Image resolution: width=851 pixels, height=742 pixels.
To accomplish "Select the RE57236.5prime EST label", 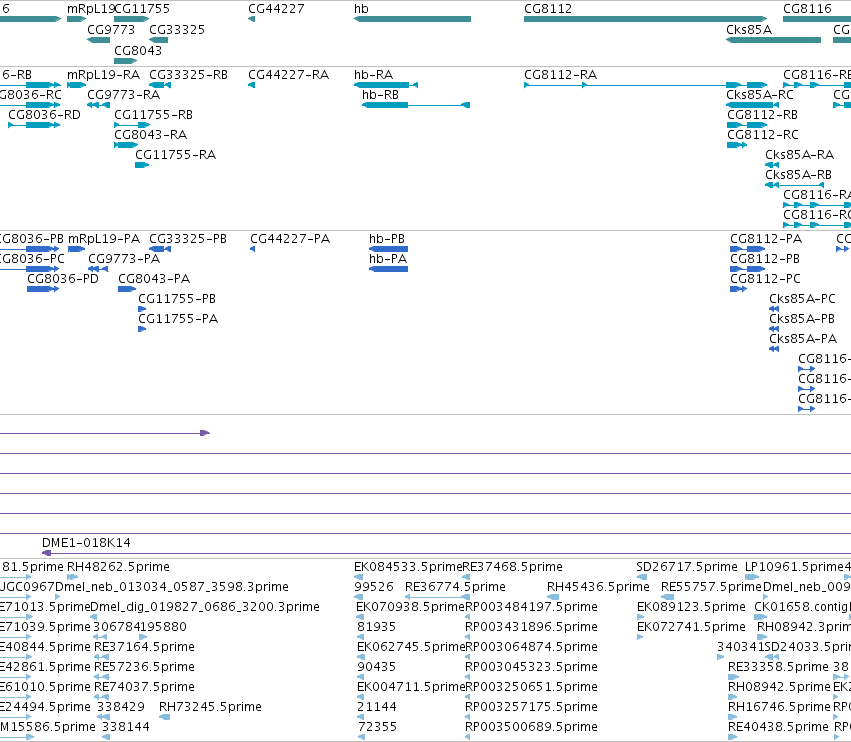I will (x=144, y=667).
